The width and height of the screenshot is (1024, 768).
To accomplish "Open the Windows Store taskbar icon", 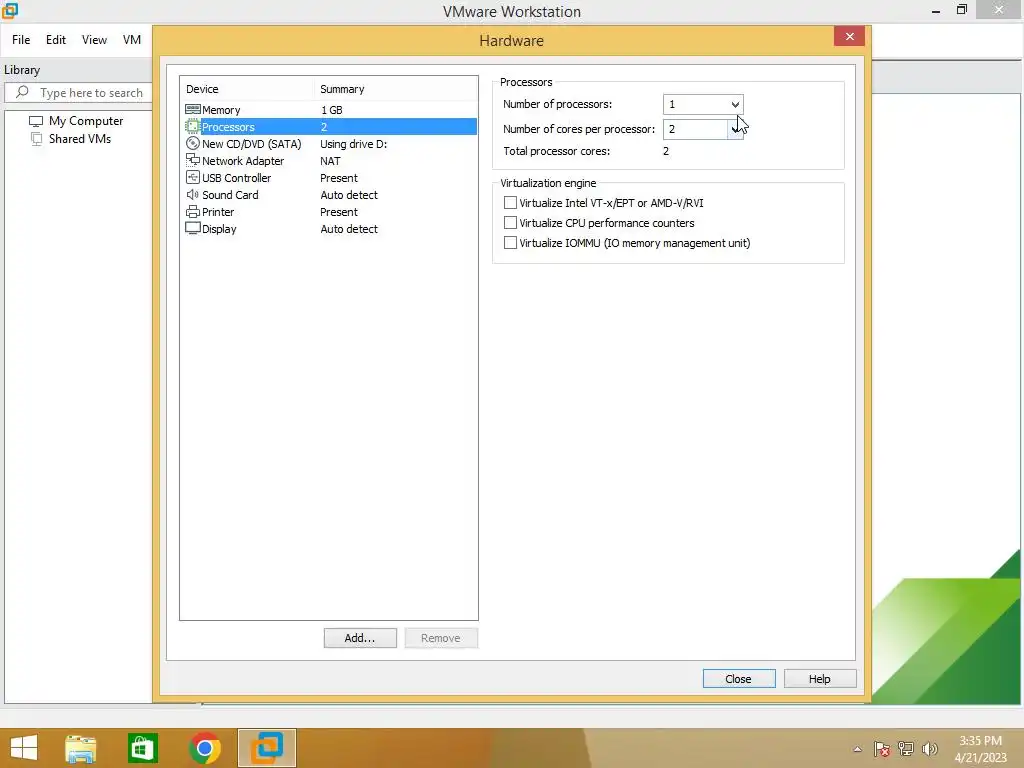I will [143, 748].
